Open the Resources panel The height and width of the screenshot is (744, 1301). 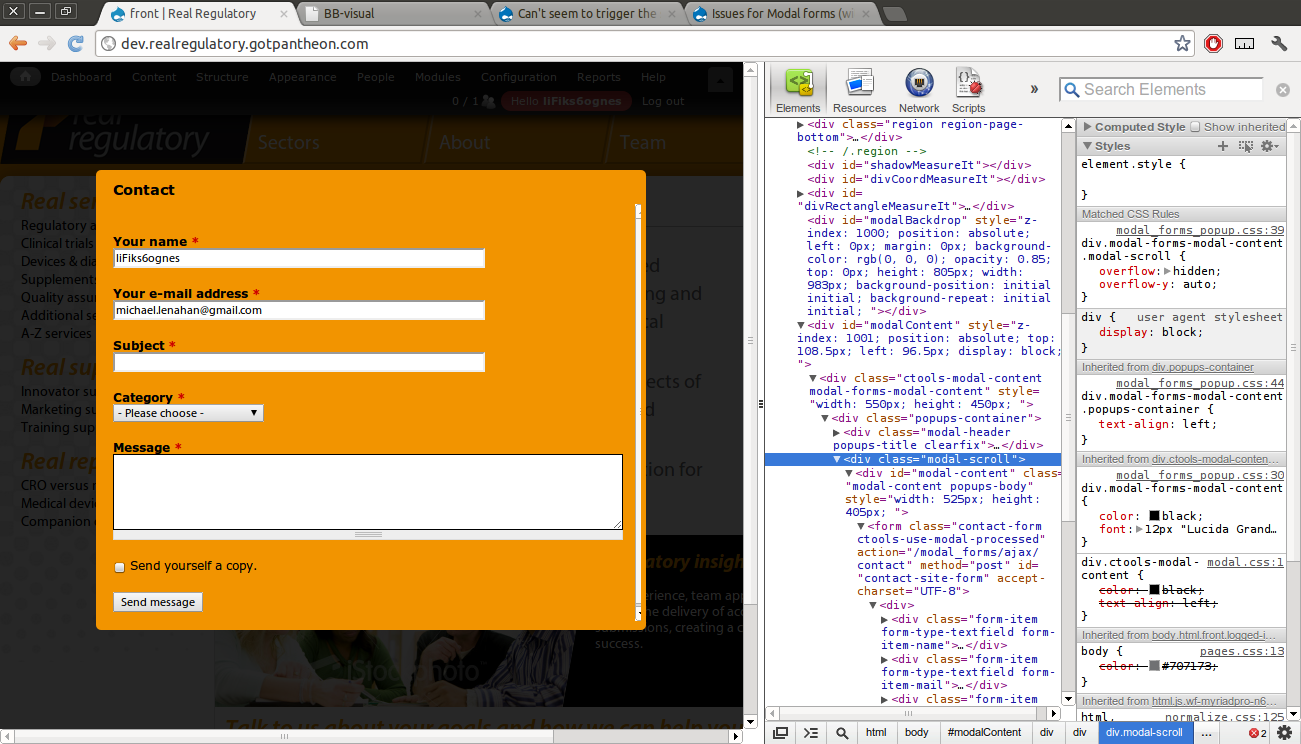(x=859, y=91)
